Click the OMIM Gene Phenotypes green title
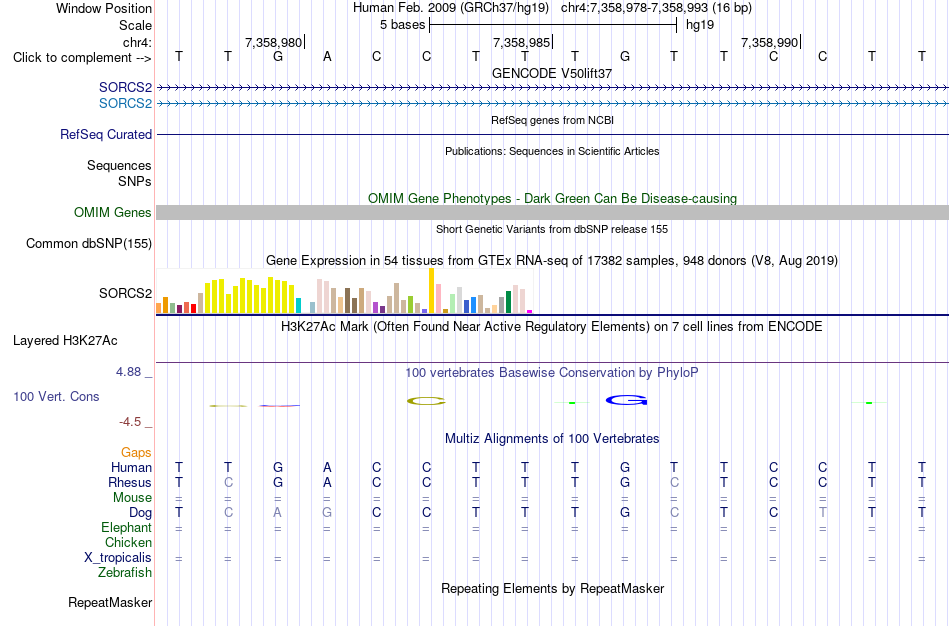The width and height of the screenshot is (950, 626). pyautogui.click(x=553, y=198)
